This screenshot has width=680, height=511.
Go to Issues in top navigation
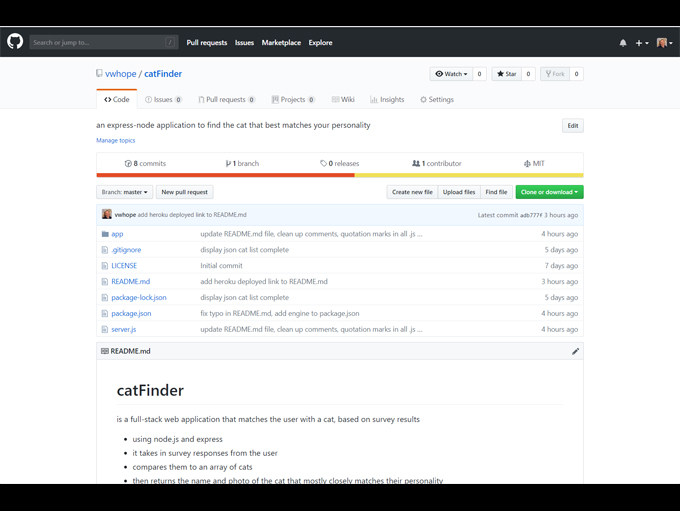coord(244,43)
